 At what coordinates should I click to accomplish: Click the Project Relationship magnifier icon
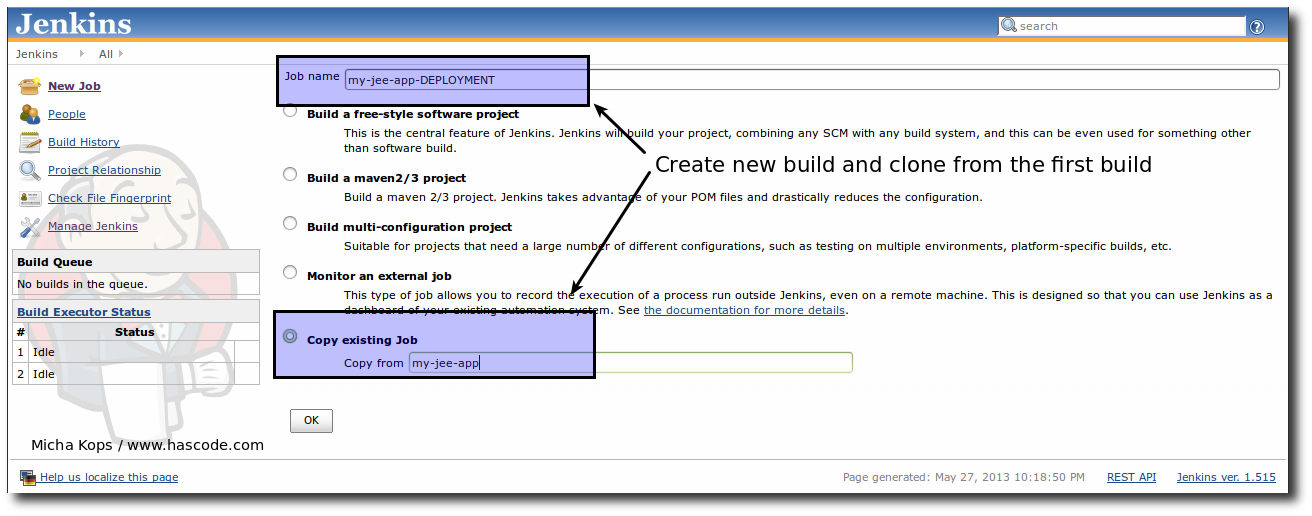point(30,170)
